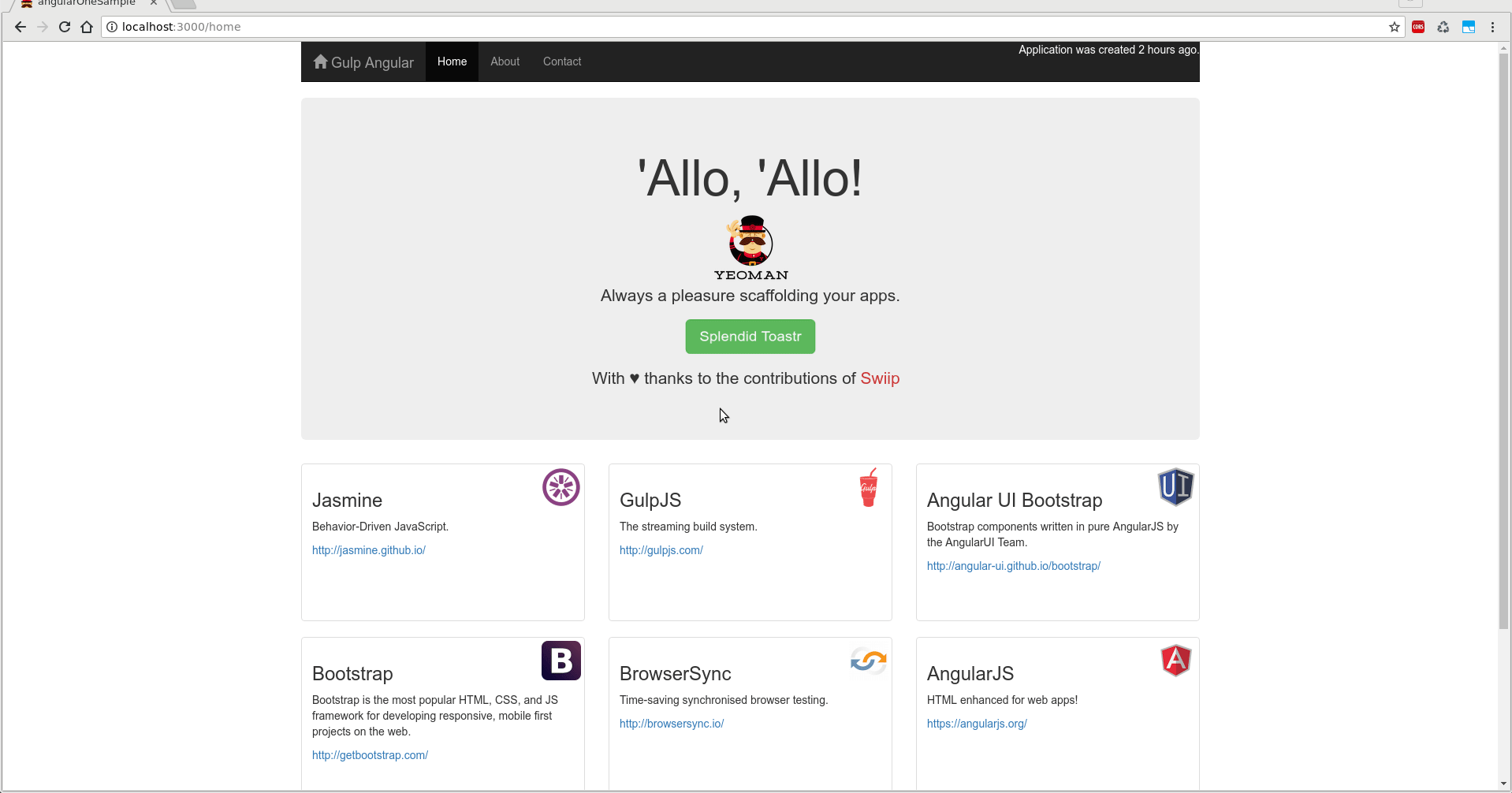
Task: Open the jasmine.github.io link
Action: click(x=369, y=550)
